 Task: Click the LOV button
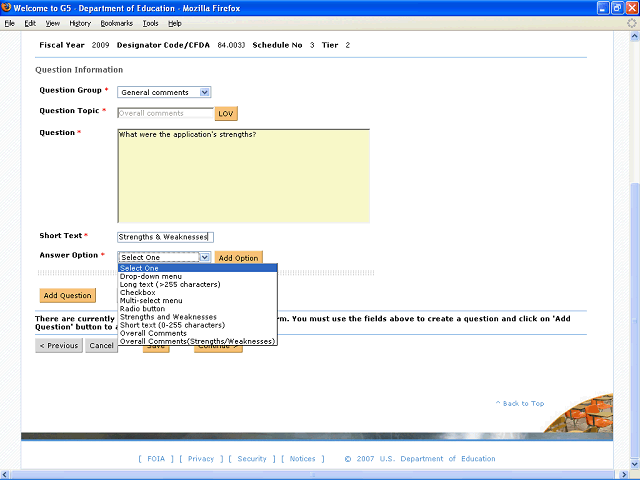(226, 113)
